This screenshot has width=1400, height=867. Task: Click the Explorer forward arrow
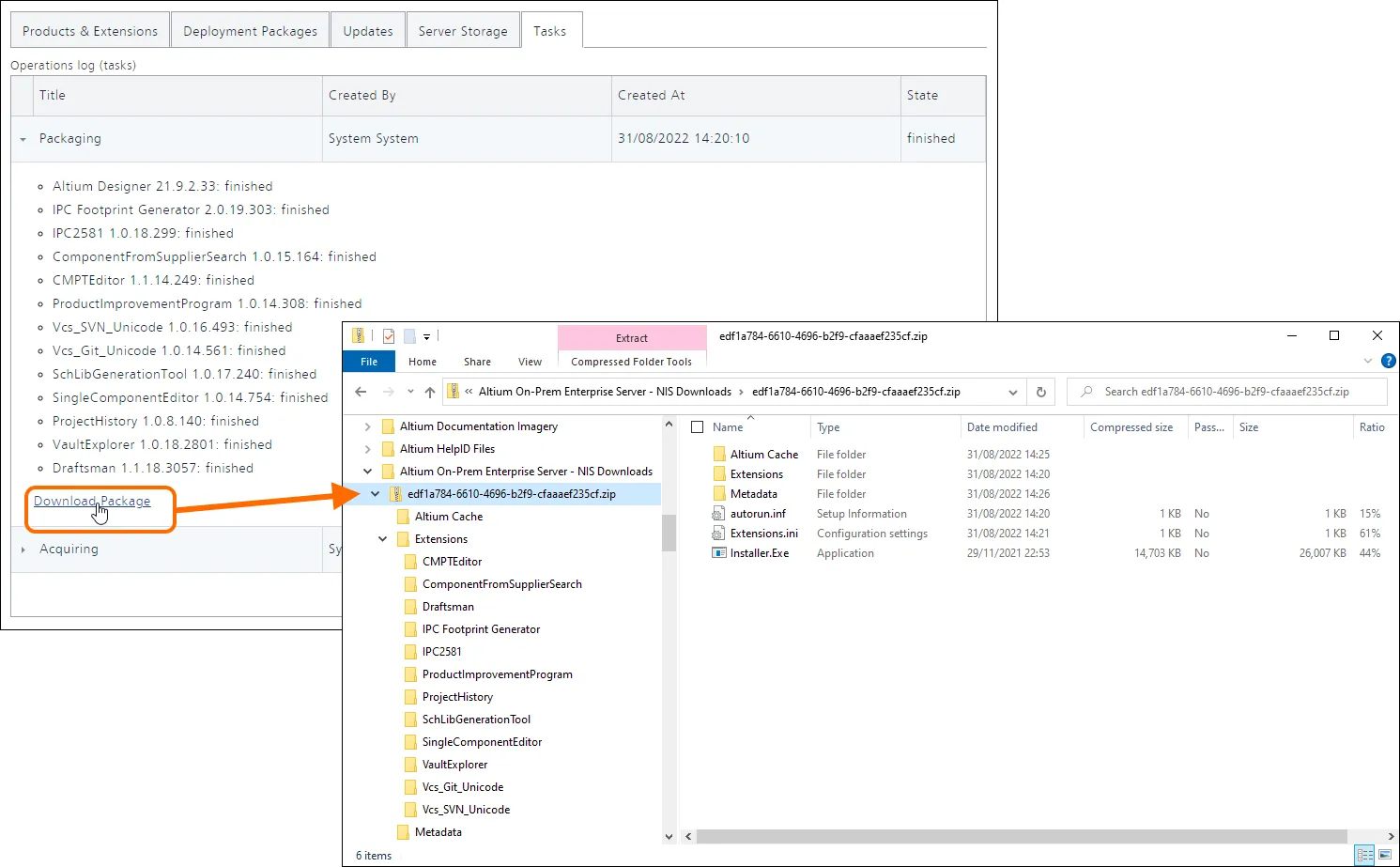coord(388,392)
